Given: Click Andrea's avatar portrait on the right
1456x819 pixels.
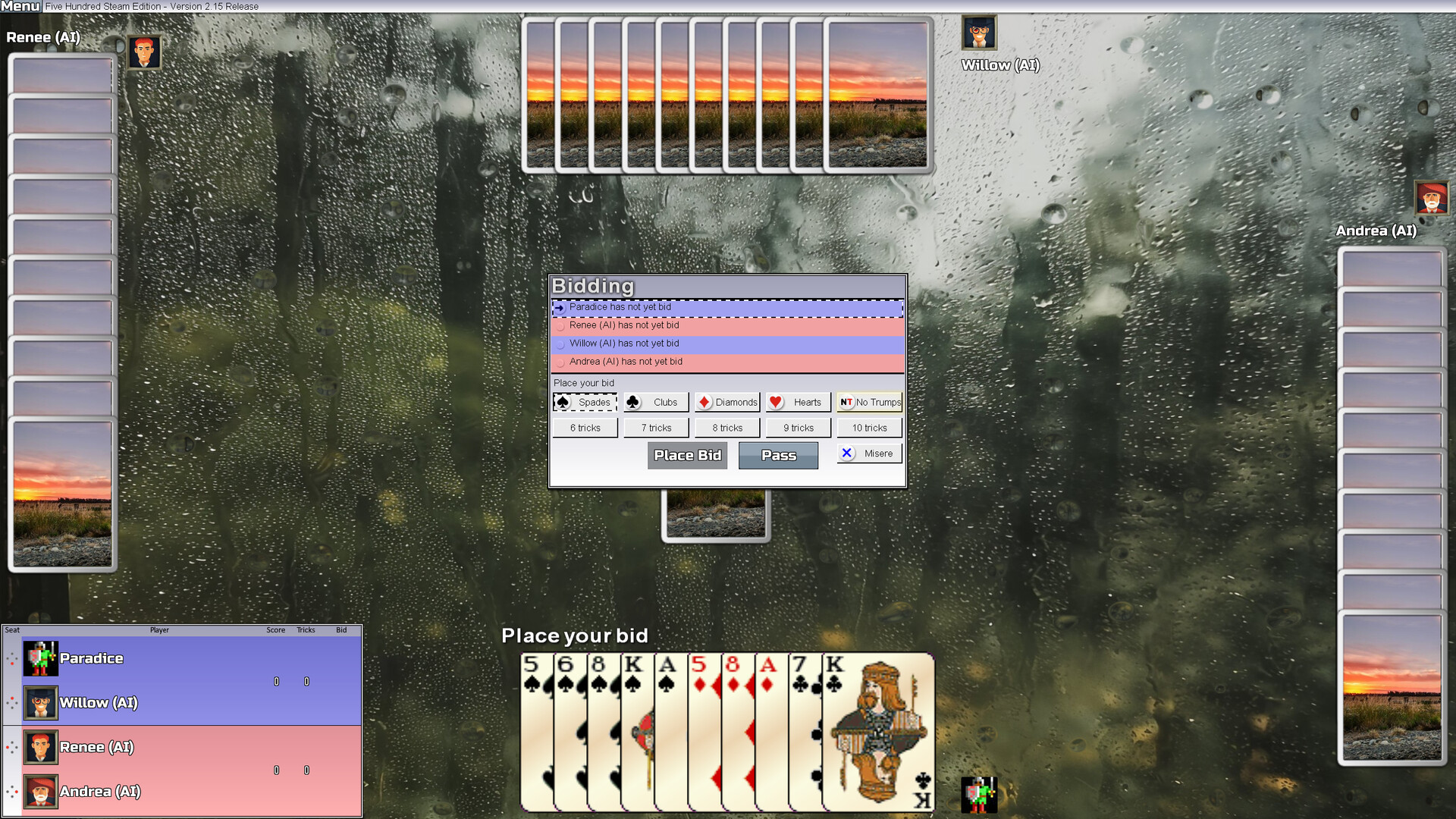Looking at the screenshot, I should click(1432, 198).
